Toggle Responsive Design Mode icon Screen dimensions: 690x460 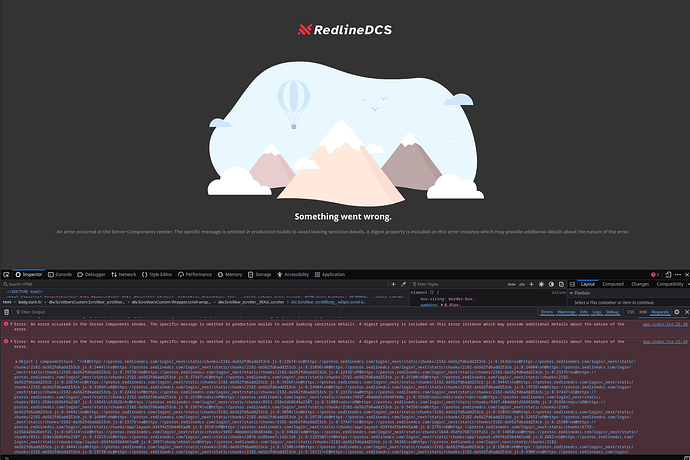click(668, 274)
